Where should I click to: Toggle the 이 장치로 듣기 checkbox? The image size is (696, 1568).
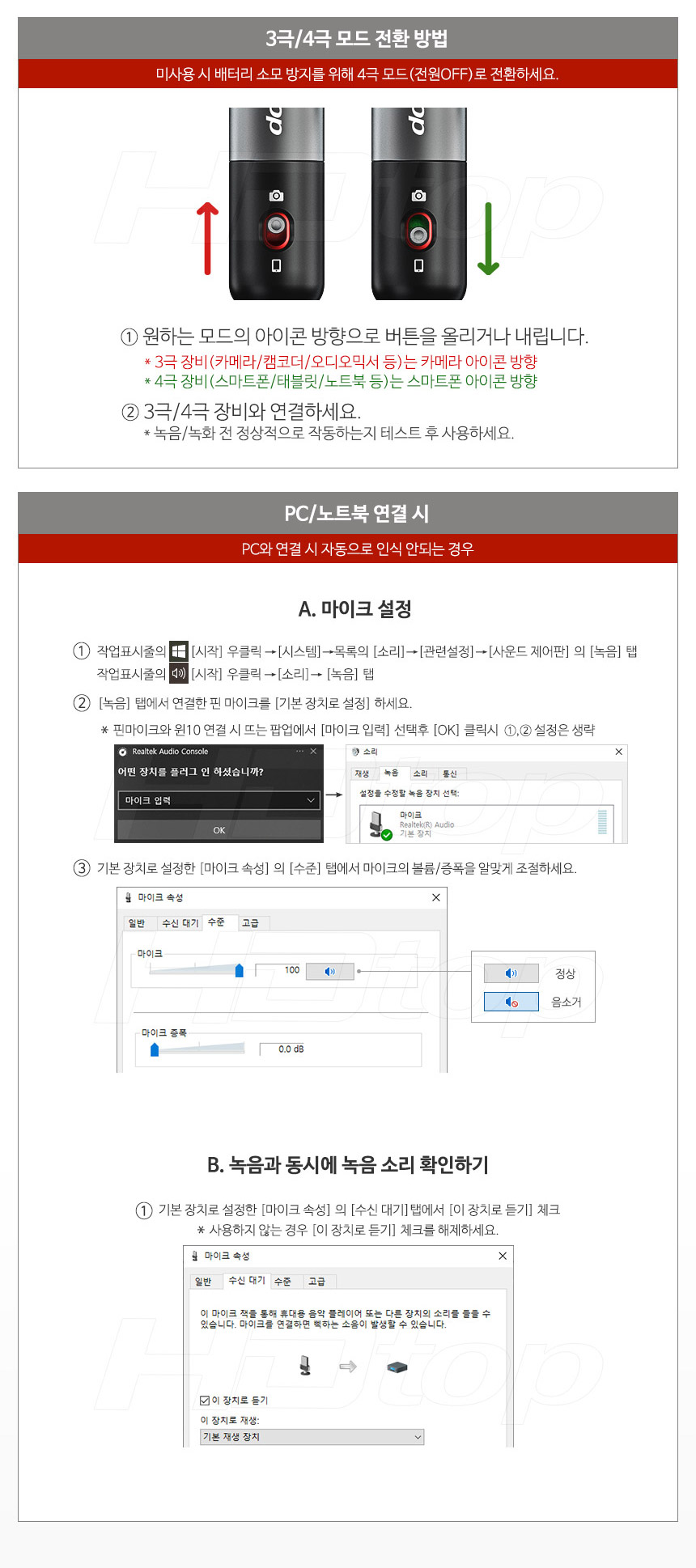pyautogui.click(x=205, y=1401)
